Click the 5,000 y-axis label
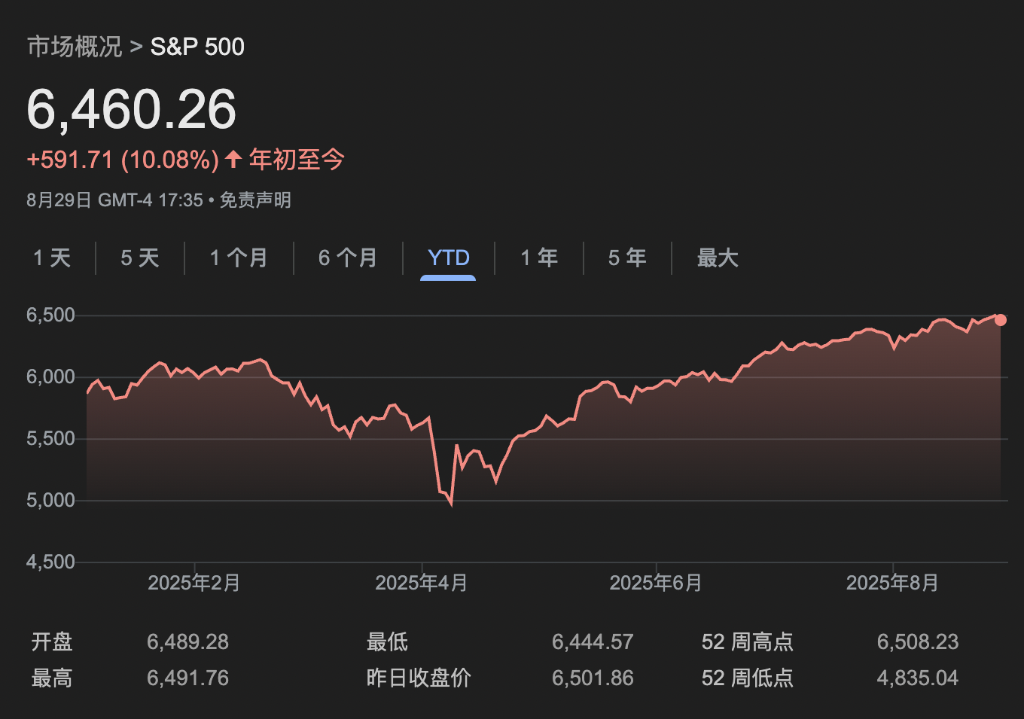 coord(50,500)
